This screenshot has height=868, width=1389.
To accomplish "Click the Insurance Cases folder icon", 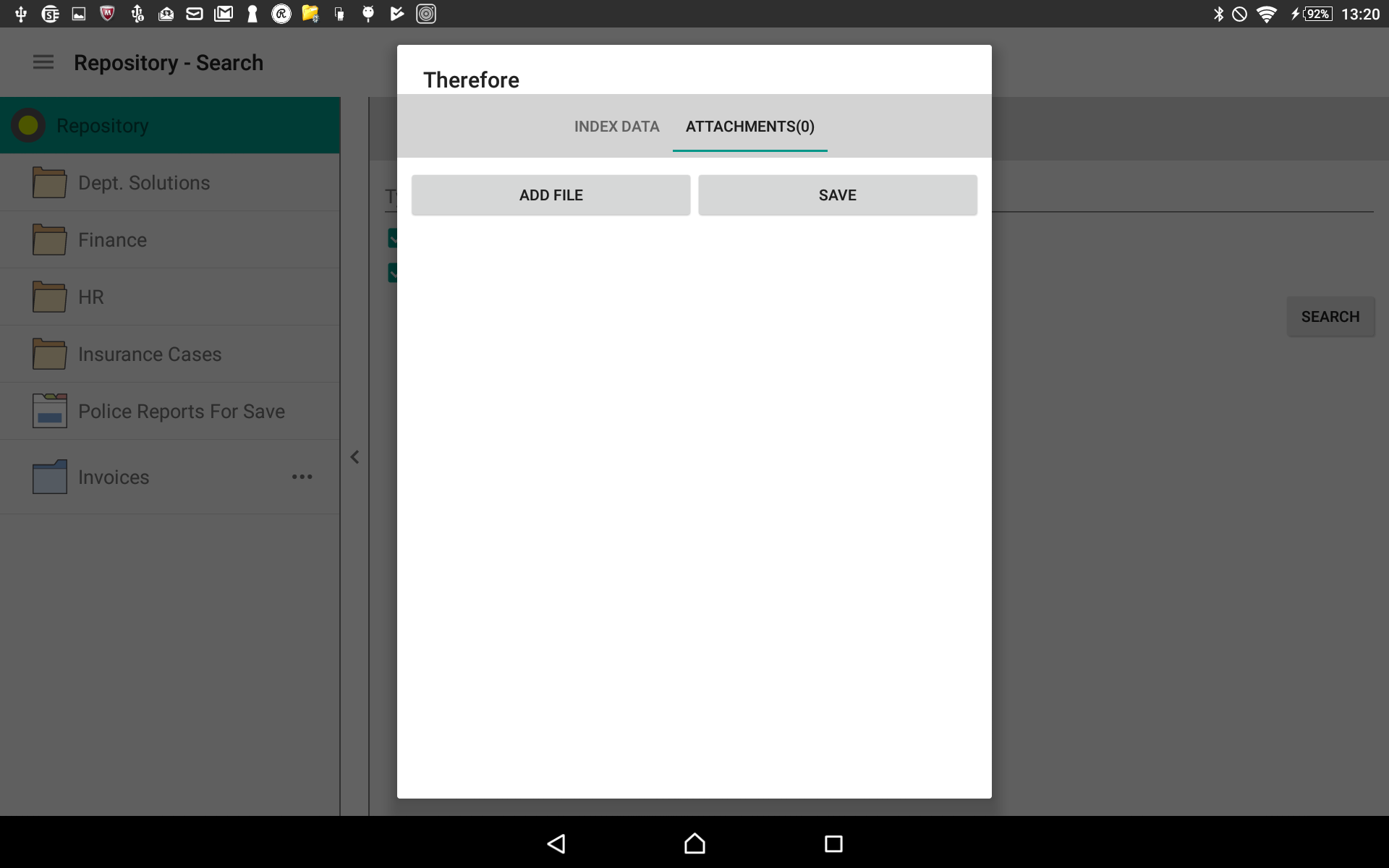I will [x=48, y=354].
